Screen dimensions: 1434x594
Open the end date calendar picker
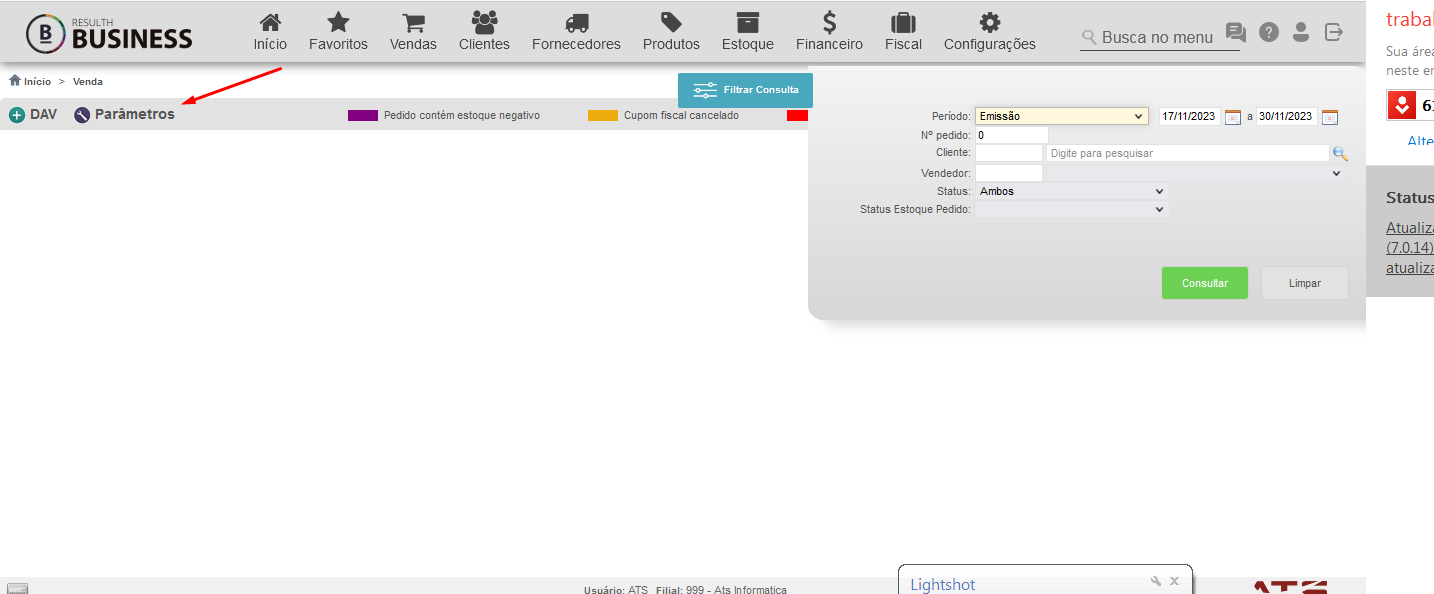(x=1329, y=117)
